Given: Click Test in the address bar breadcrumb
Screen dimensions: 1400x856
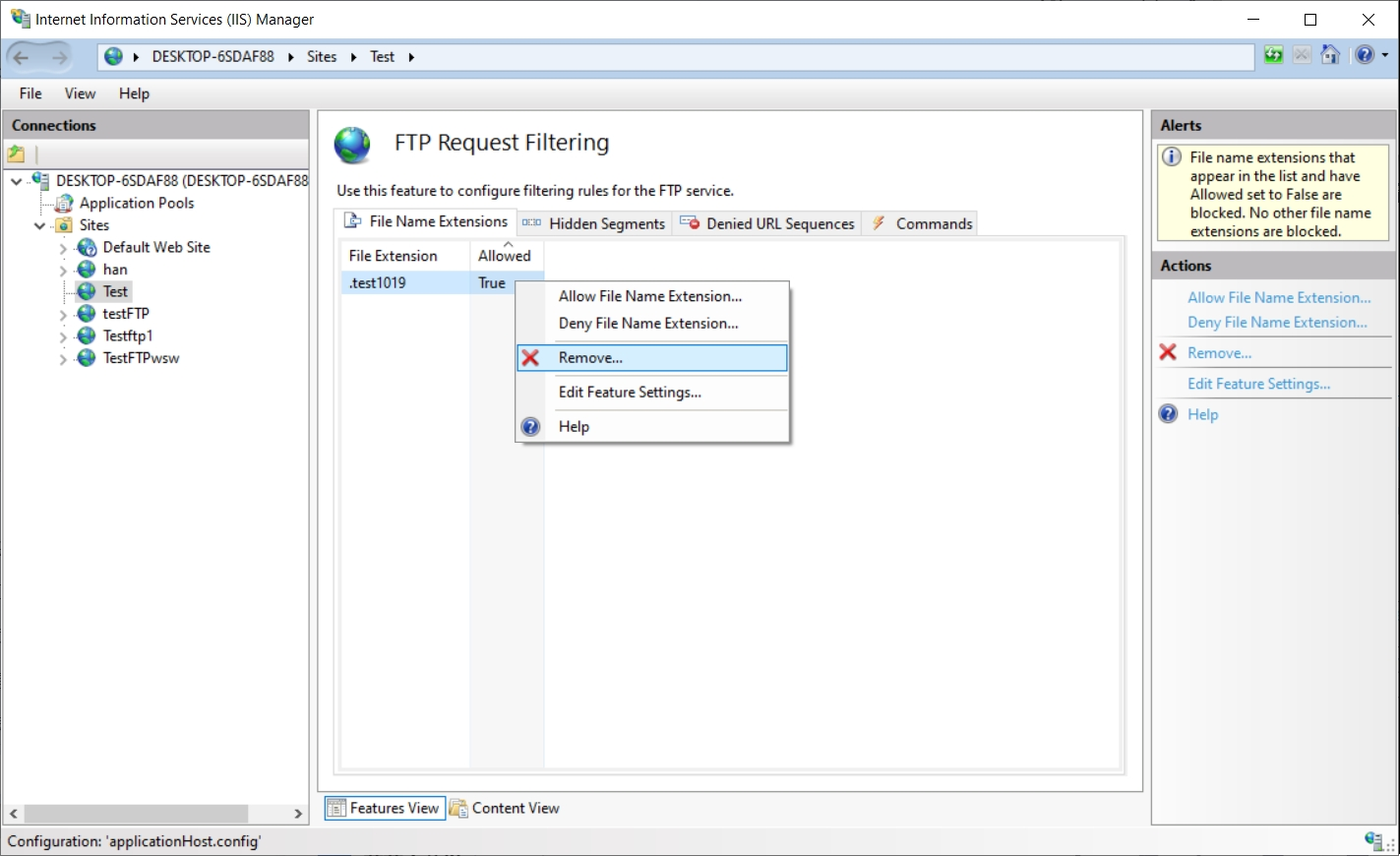Looking at the screenshot, I should click(382, 57).
